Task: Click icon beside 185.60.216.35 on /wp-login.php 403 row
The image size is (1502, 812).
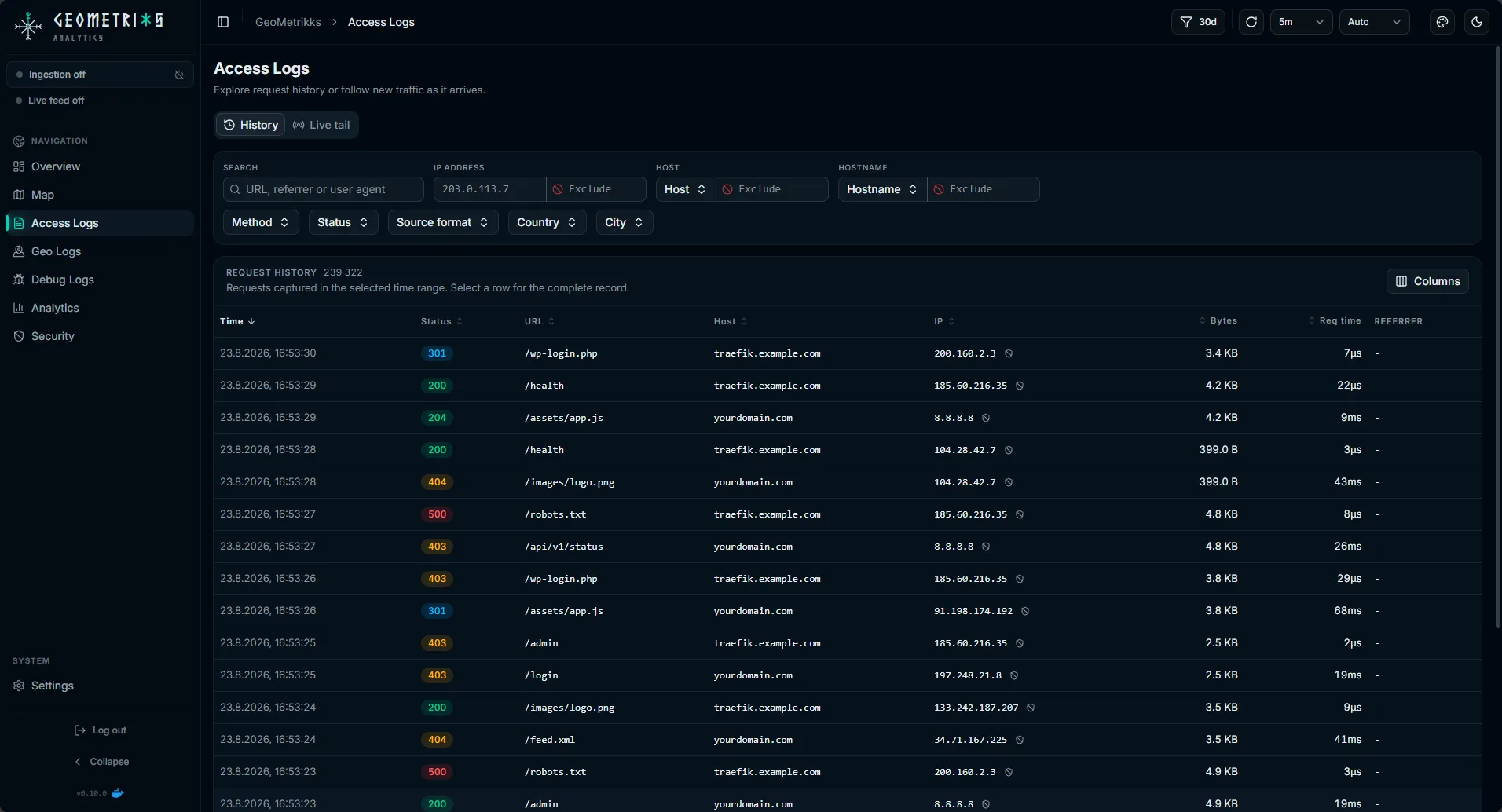Action: click(1020, 579)
